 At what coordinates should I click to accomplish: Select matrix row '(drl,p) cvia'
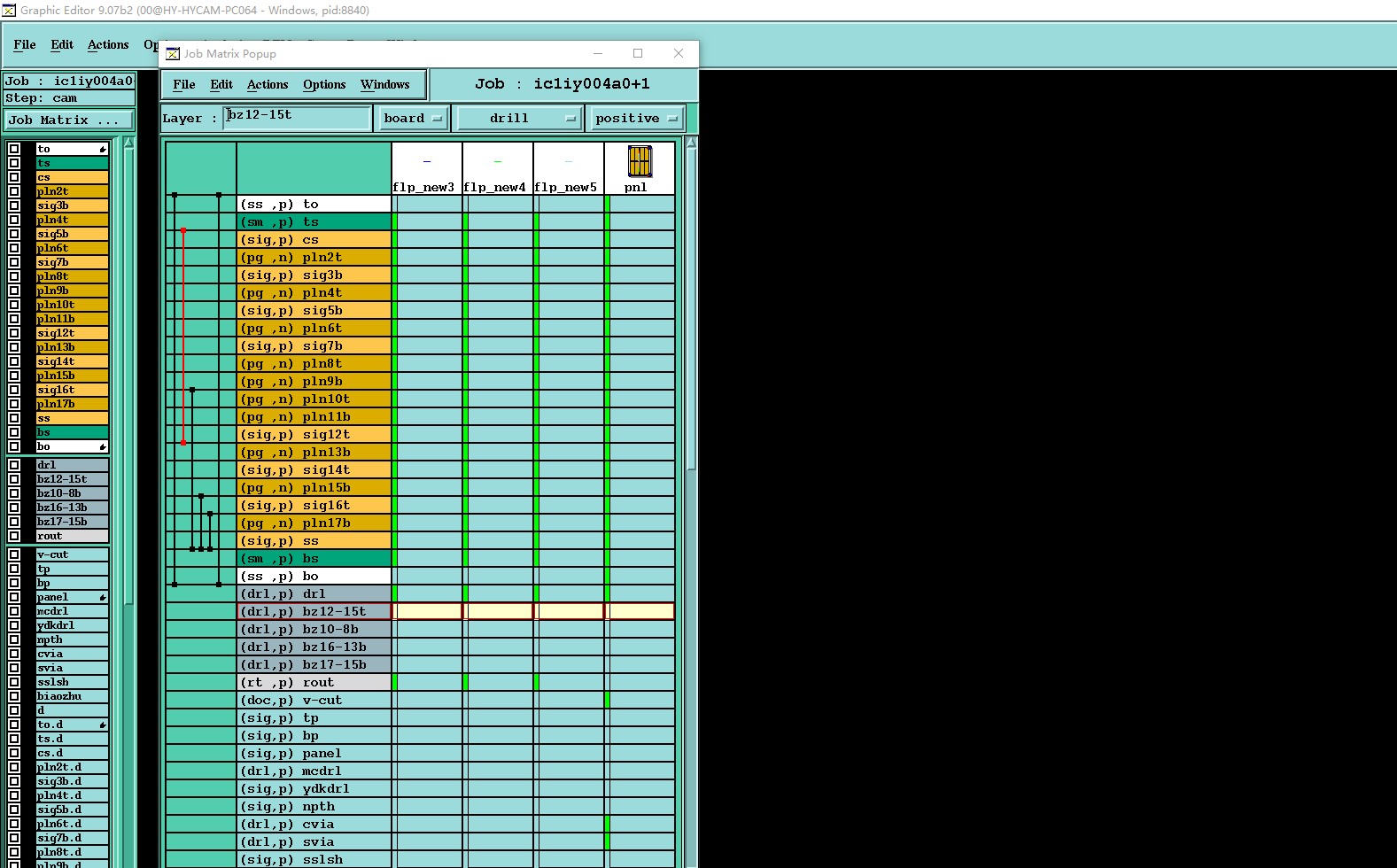click(314, 824)
